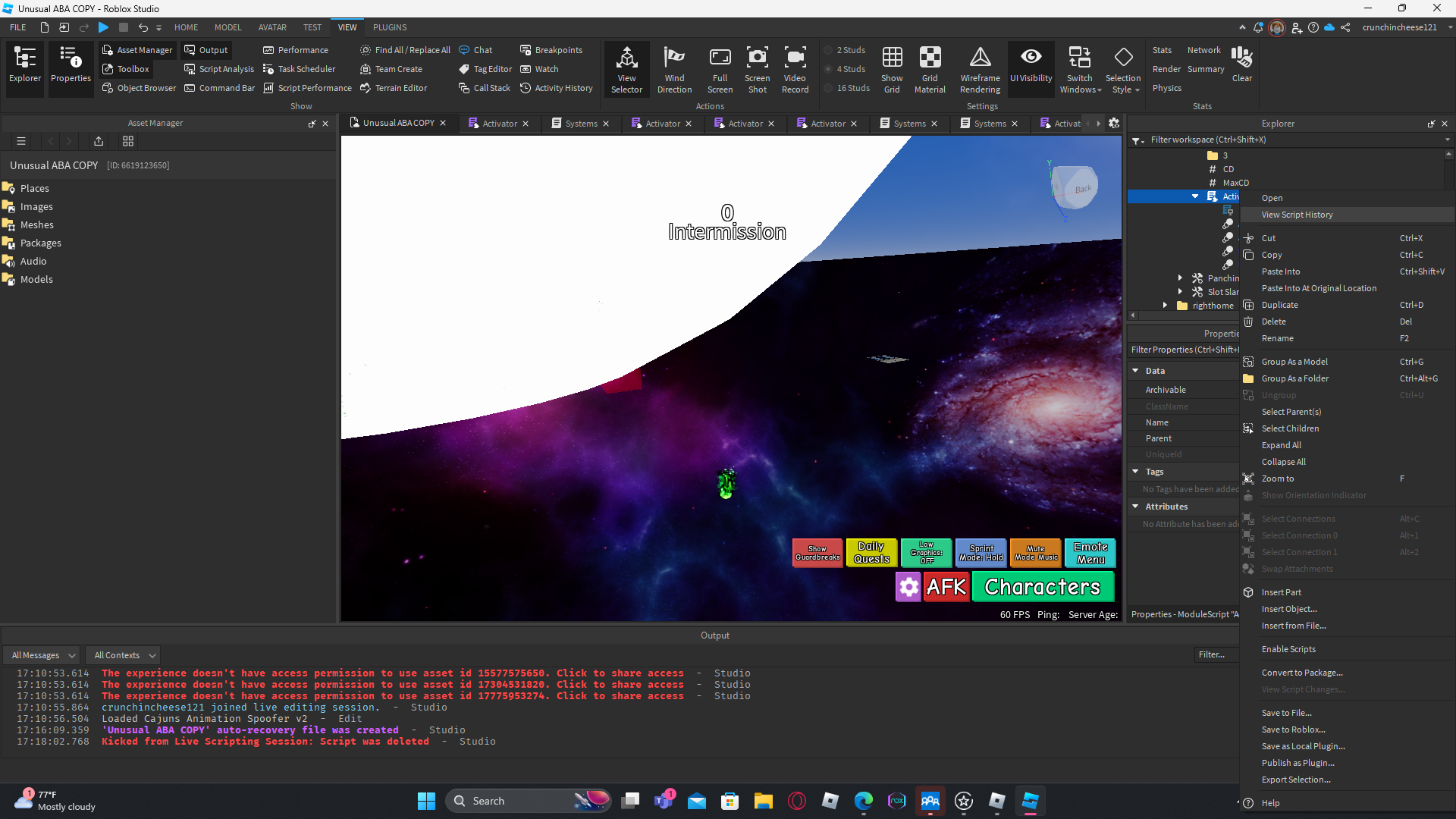1456x819 pixels.
Task: Toggle Show Grid
Action: coord(892,69)
